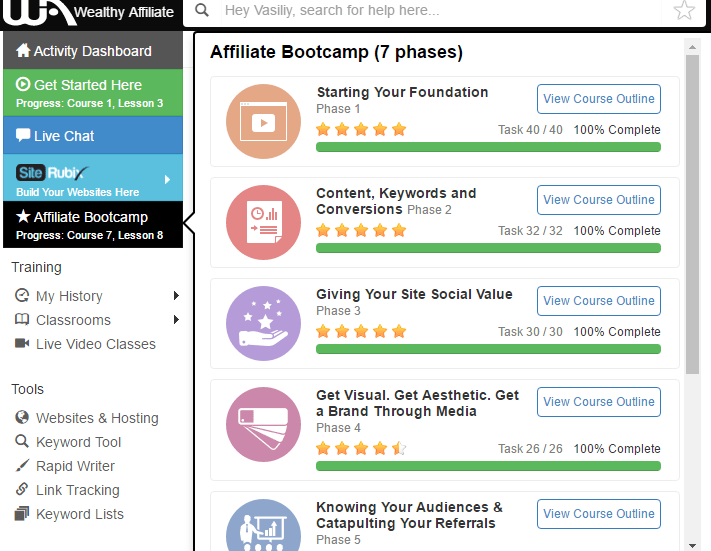The height and width of the screenshot is (551, 711).
Task: Expand the My History submenu arrow
Action: tap(176, 296)
